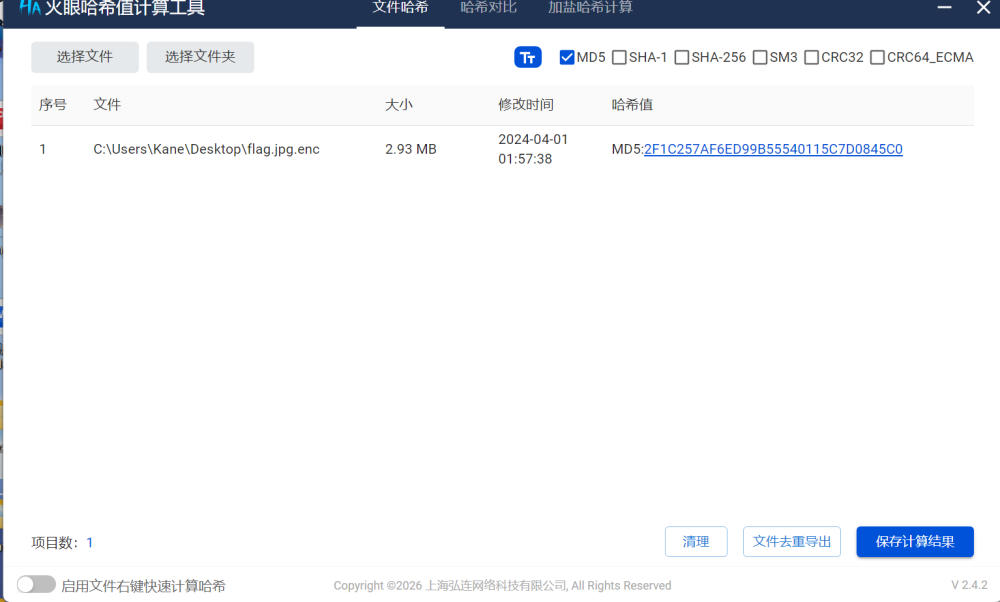Screen dimensions: 1000x602
Task: Enable the SHA-1 checkbox
Action: tap(619, 57)
